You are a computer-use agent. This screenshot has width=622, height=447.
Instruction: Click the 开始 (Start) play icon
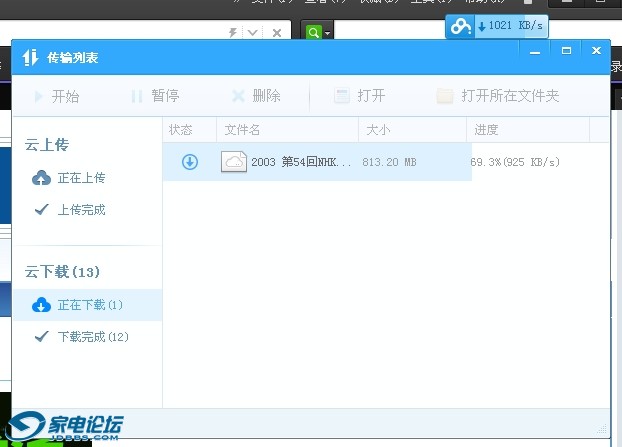point(39,97)
